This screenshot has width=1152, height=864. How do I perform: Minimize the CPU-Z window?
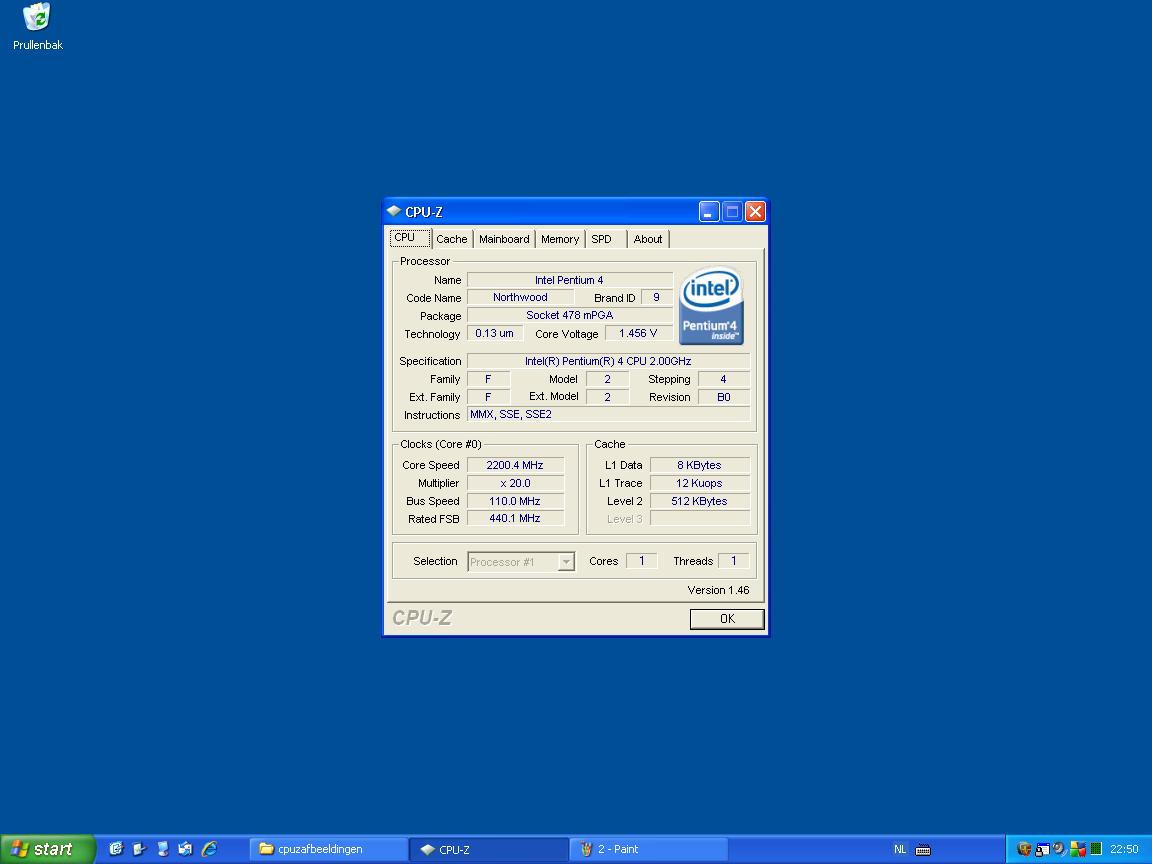(x=708, y=212)
